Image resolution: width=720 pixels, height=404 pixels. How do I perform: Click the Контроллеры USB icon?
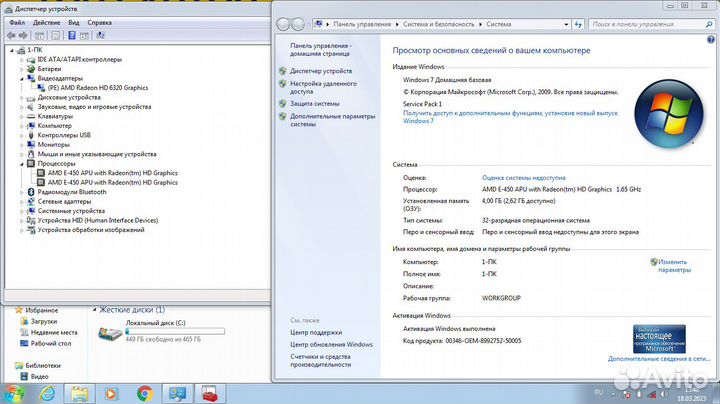pyautogui.click(x=31, y=135)
